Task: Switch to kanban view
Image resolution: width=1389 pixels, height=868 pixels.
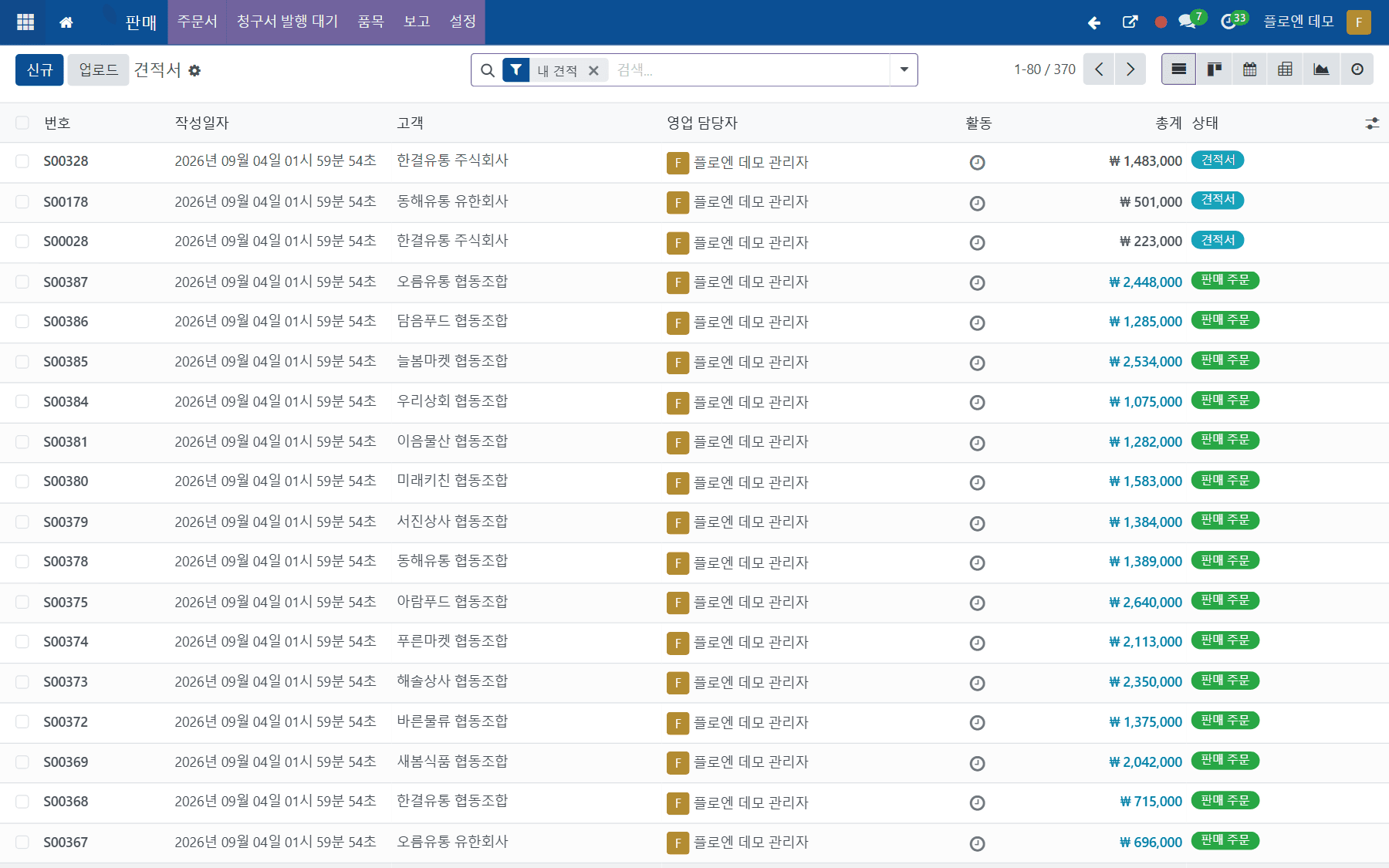Action: coord(1214,69)
